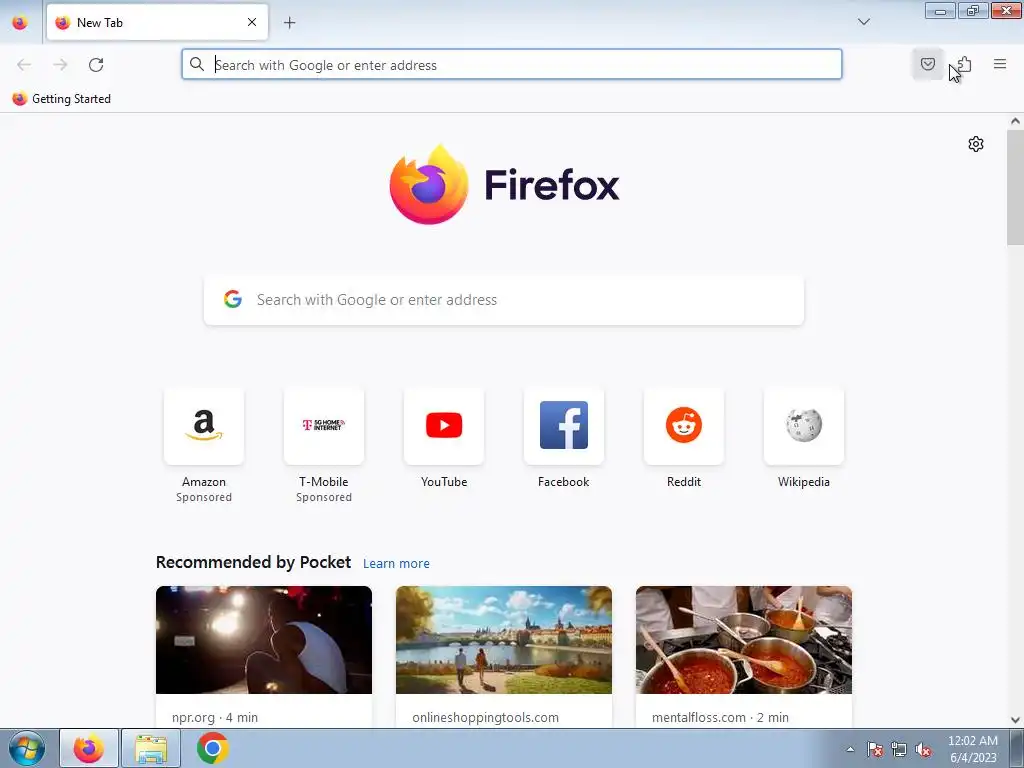Launch Google Chrome from the taskbar

click(212, 748)
